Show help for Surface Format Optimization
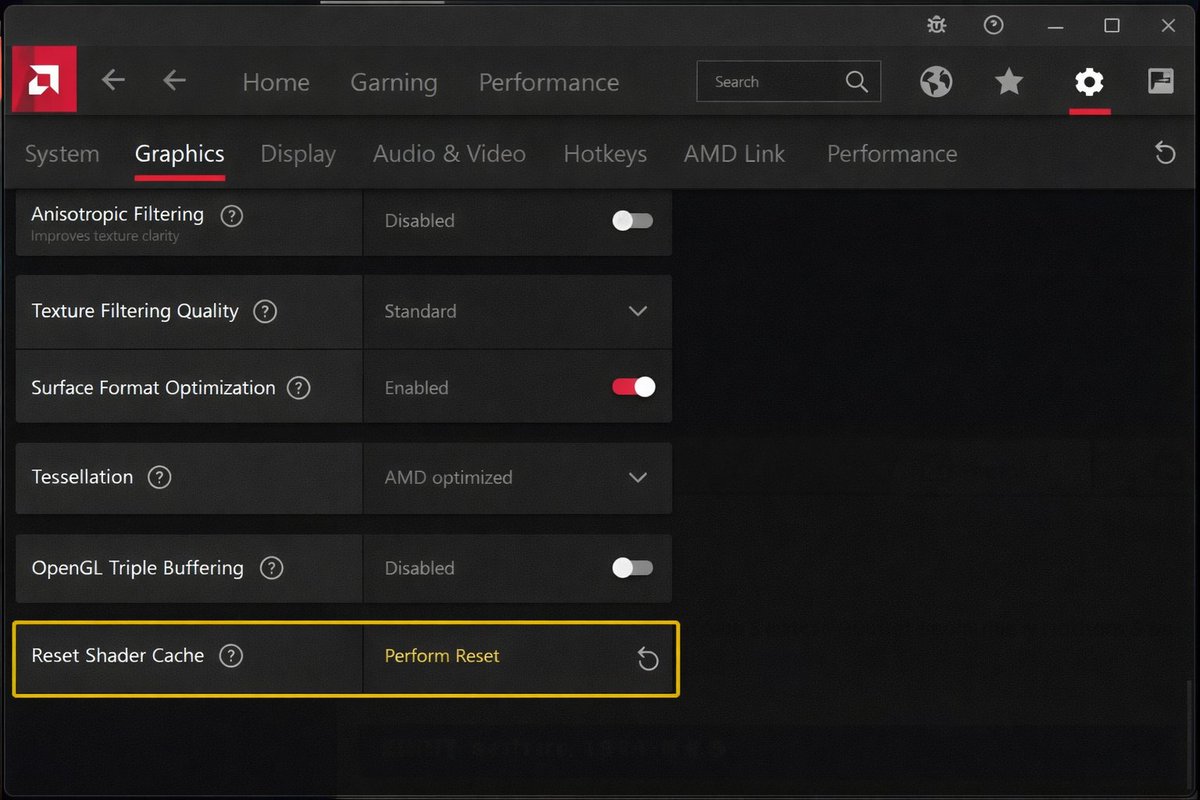The image size is (1200, 800). [298, 388]
